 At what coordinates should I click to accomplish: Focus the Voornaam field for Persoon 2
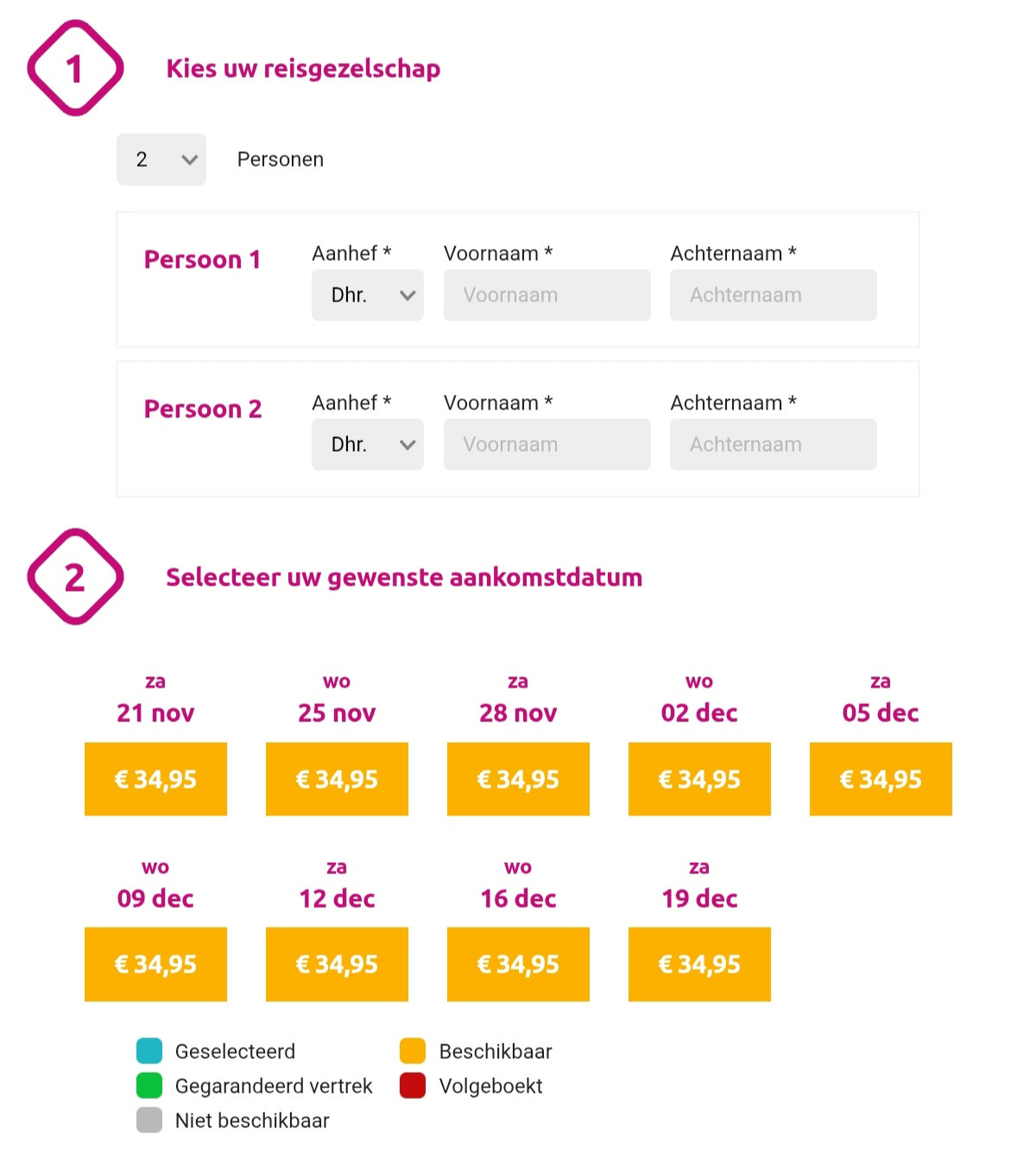[547, 444]
